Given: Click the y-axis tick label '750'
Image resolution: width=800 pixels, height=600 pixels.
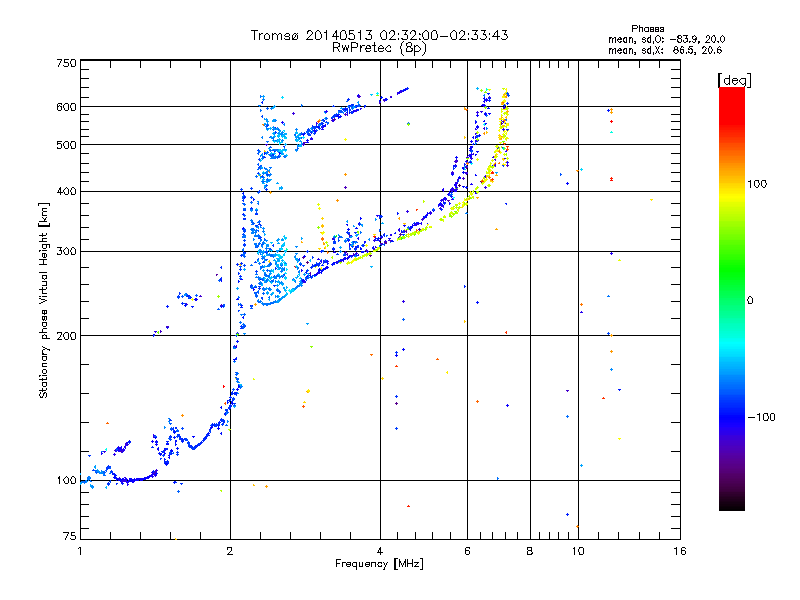Looking at the screenshot, I should (x=66, y=63).
